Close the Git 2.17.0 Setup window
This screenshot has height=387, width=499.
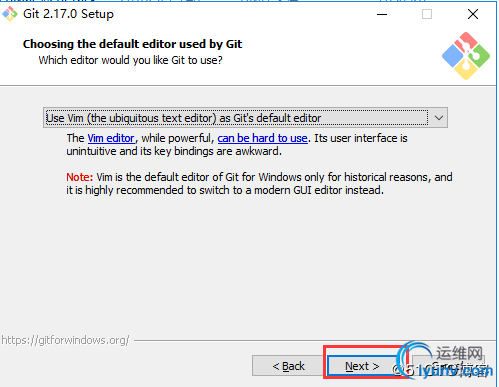click(x=473, y=14)
